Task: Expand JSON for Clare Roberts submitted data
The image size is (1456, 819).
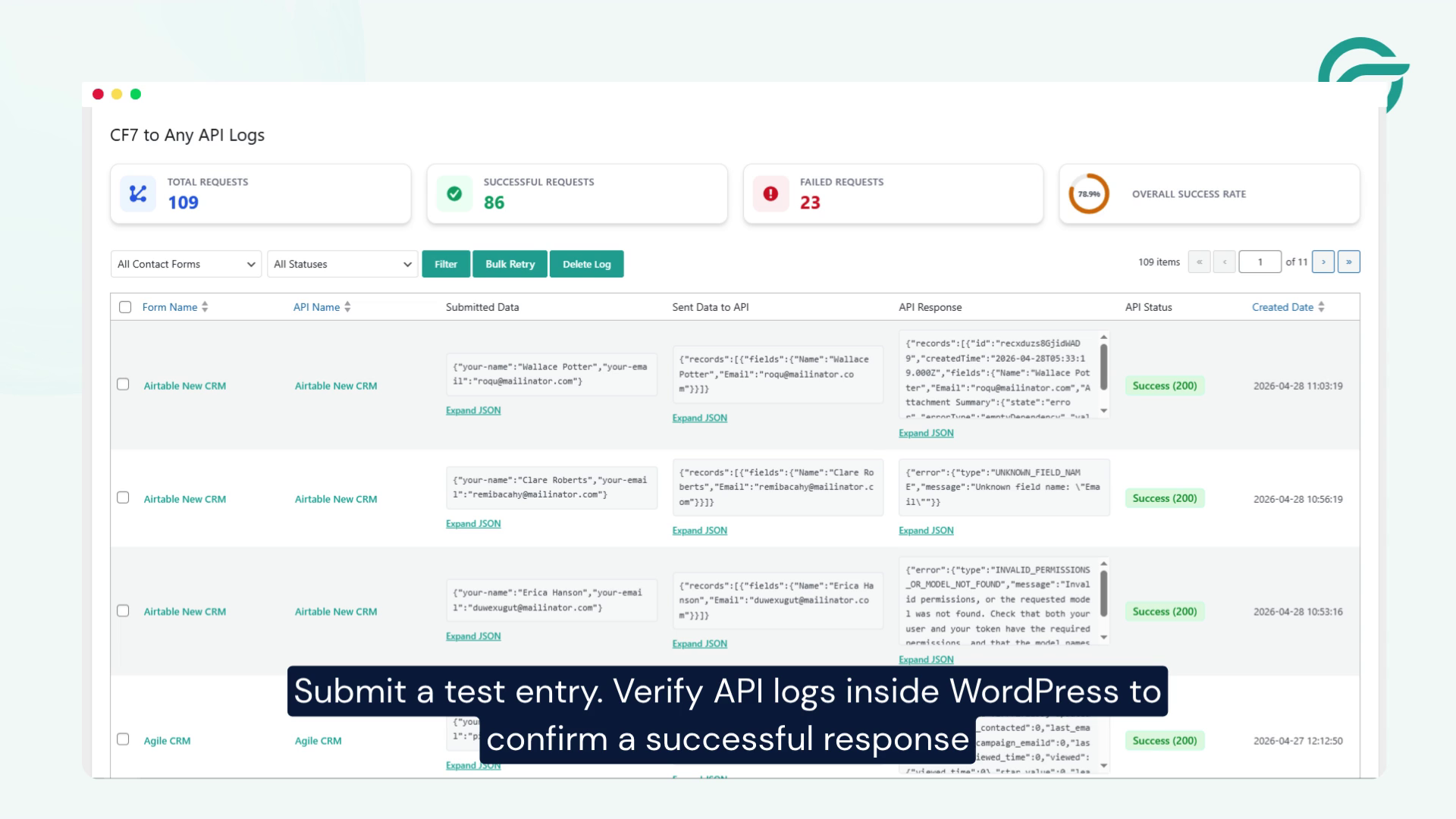Action: point(473,523)
